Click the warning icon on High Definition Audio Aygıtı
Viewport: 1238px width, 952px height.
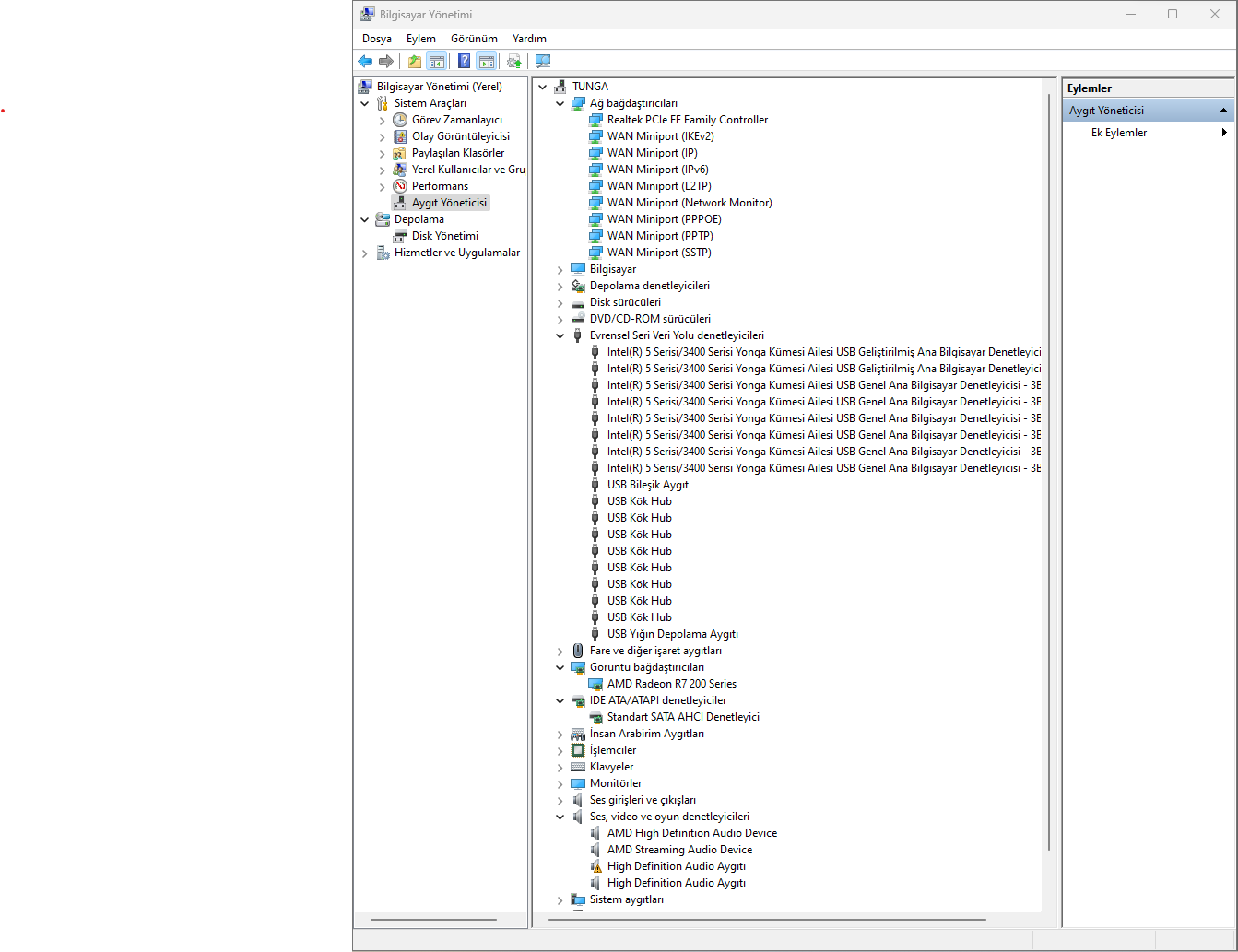pyautogui.click(x=595, y=866)
